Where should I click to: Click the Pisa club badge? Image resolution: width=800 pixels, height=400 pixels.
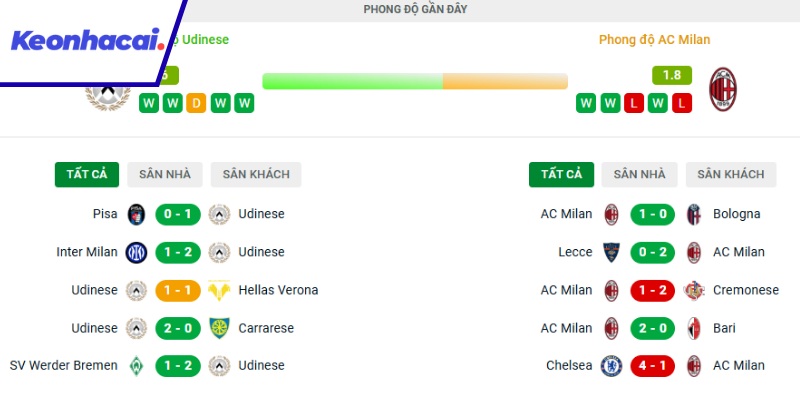pos(136,214)
